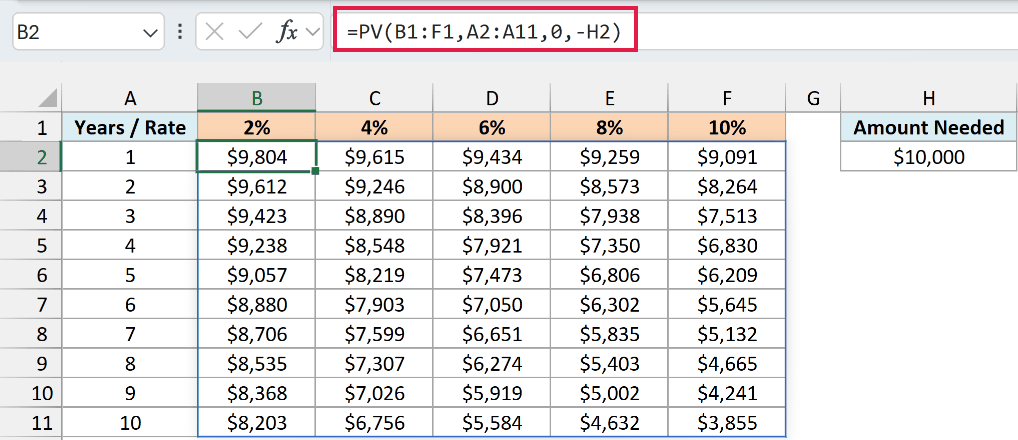Image resolution: width=1018 pixels, height=440 pixels.
Task: Select column G header
Action: point(813,98)
